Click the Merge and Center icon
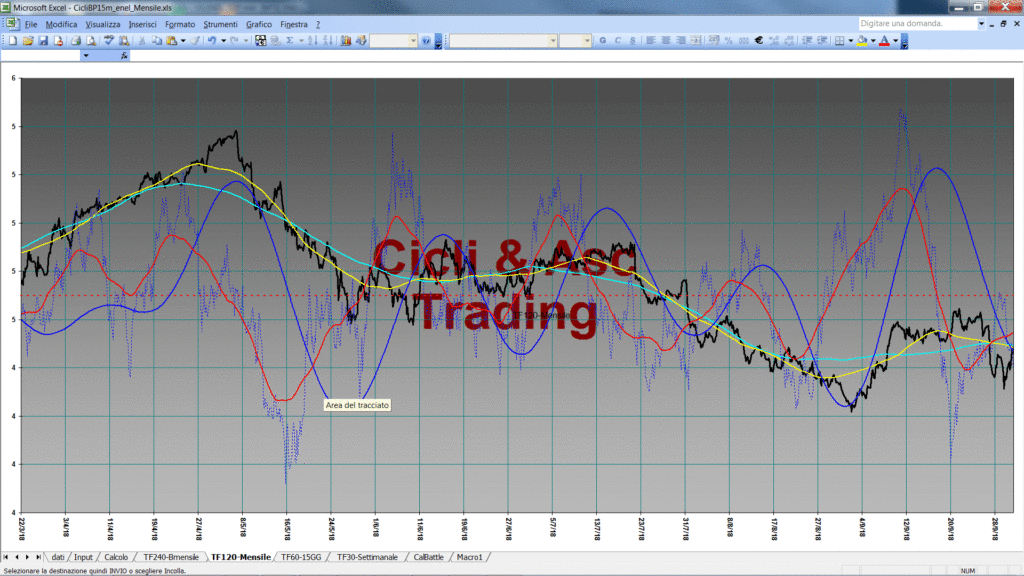 tap(696, 40)
